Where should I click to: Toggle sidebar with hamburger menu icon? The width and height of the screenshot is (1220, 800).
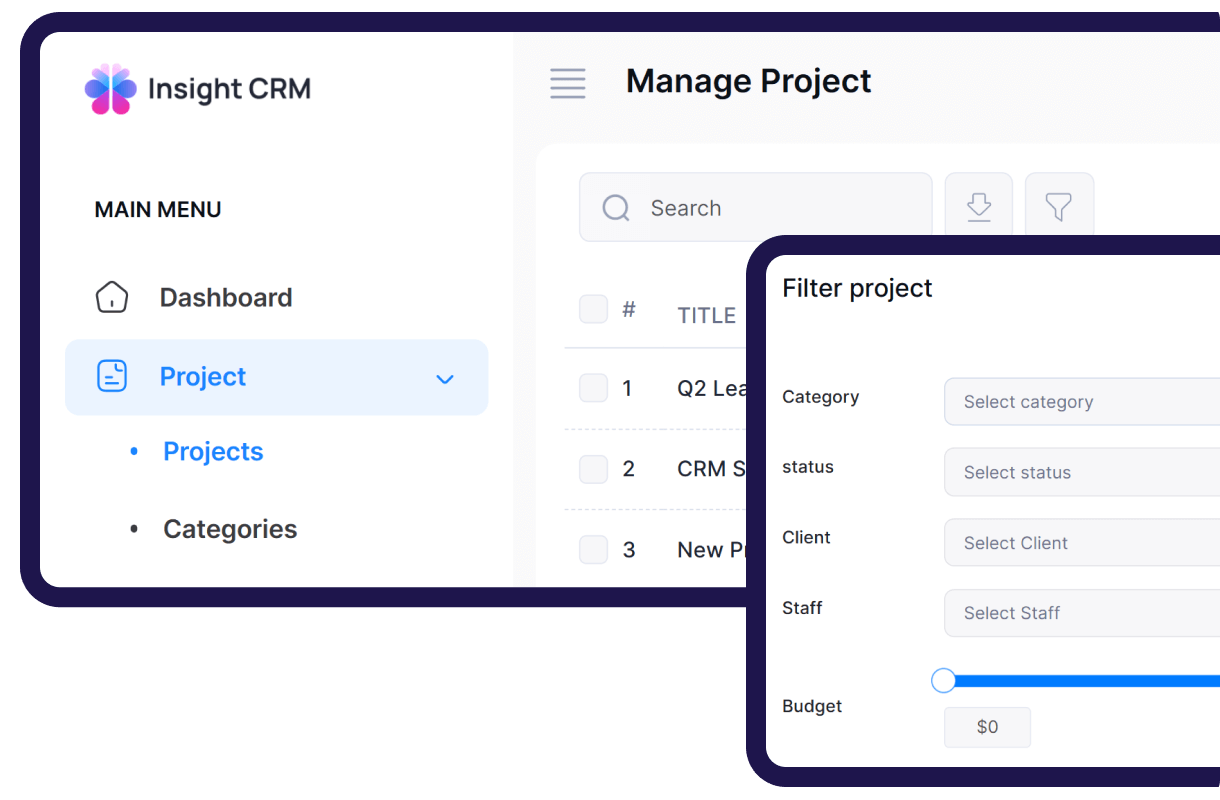pyautogui.click(x=568, y=83)
